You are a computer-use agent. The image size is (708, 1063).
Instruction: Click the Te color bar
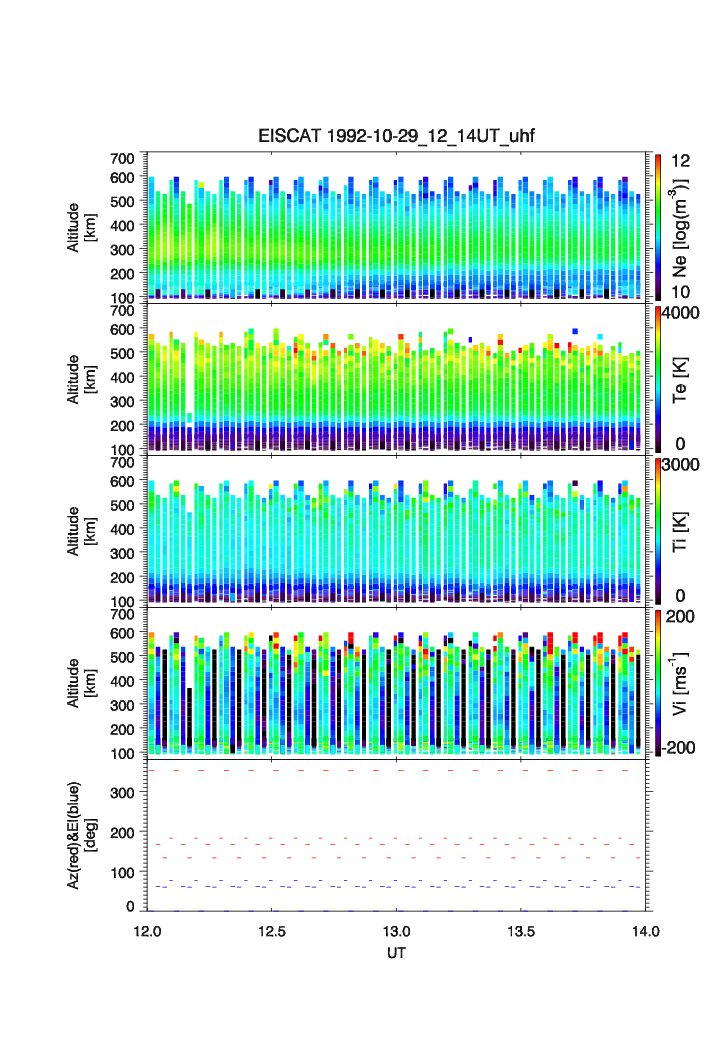click(658, 379)
